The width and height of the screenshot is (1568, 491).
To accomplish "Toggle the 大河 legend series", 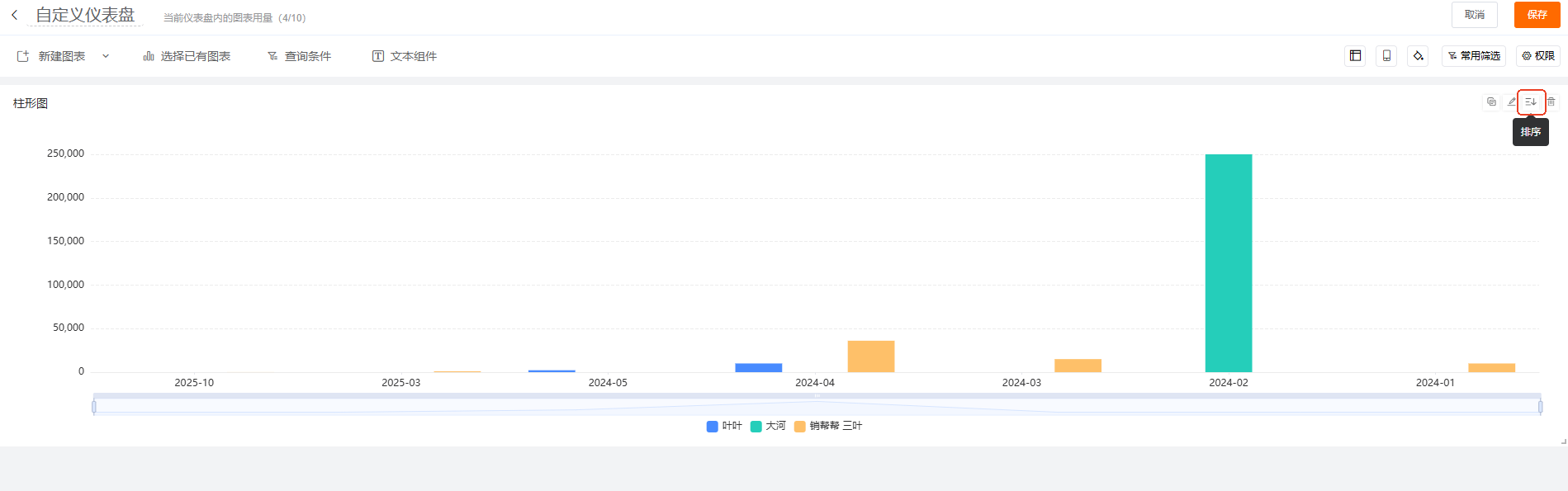I will pos(768,427).
